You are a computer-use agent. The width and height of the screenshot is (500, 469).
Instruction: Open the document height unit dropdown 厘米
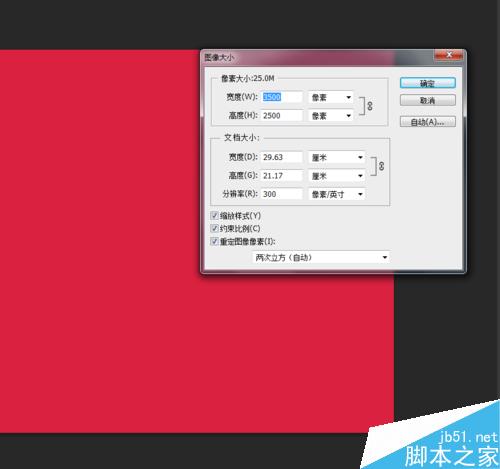[x=337, y=176]
